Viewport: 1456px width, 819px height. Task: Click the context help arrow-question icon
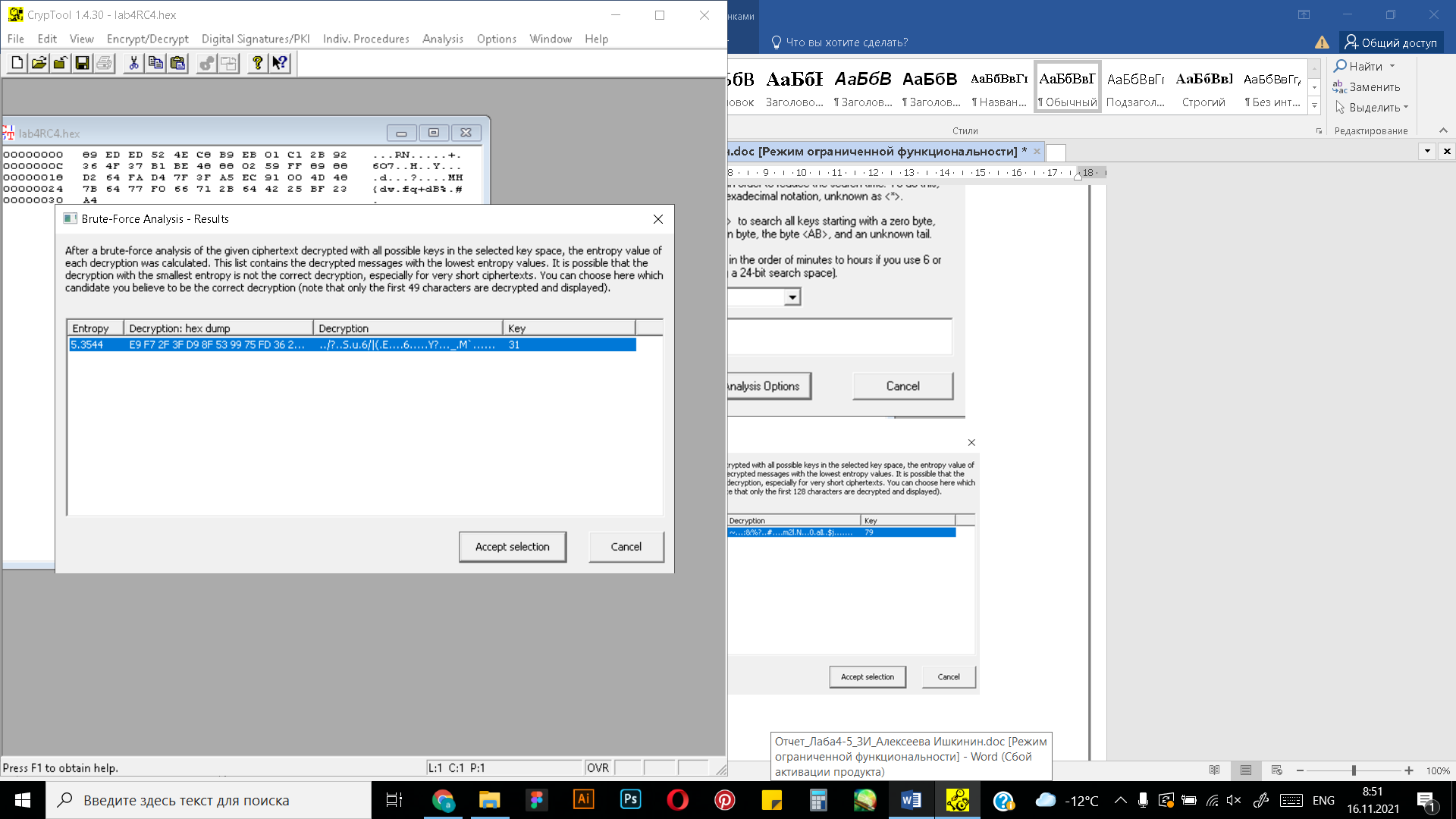280,63
